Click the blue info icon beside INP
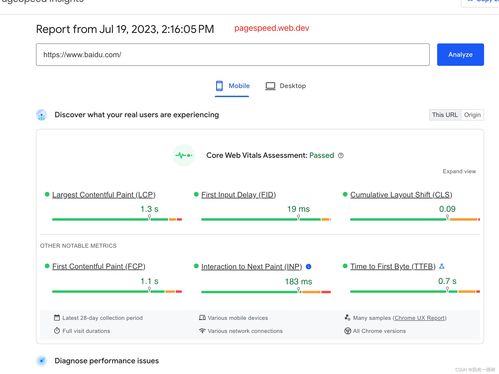Image resolution: width=499 pixels, height=374 pixels. point(309,267)
